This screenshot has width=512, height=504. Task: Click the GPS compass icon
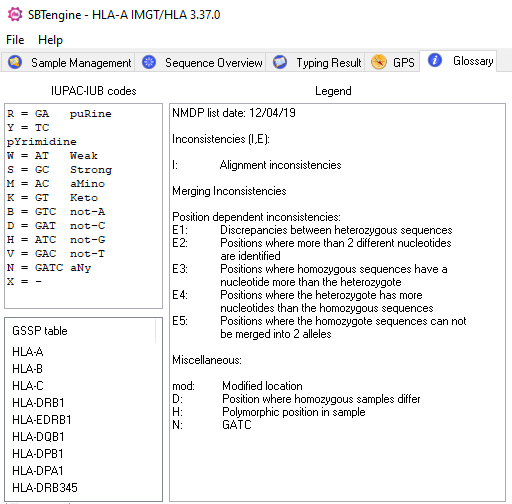click(379, 62)
